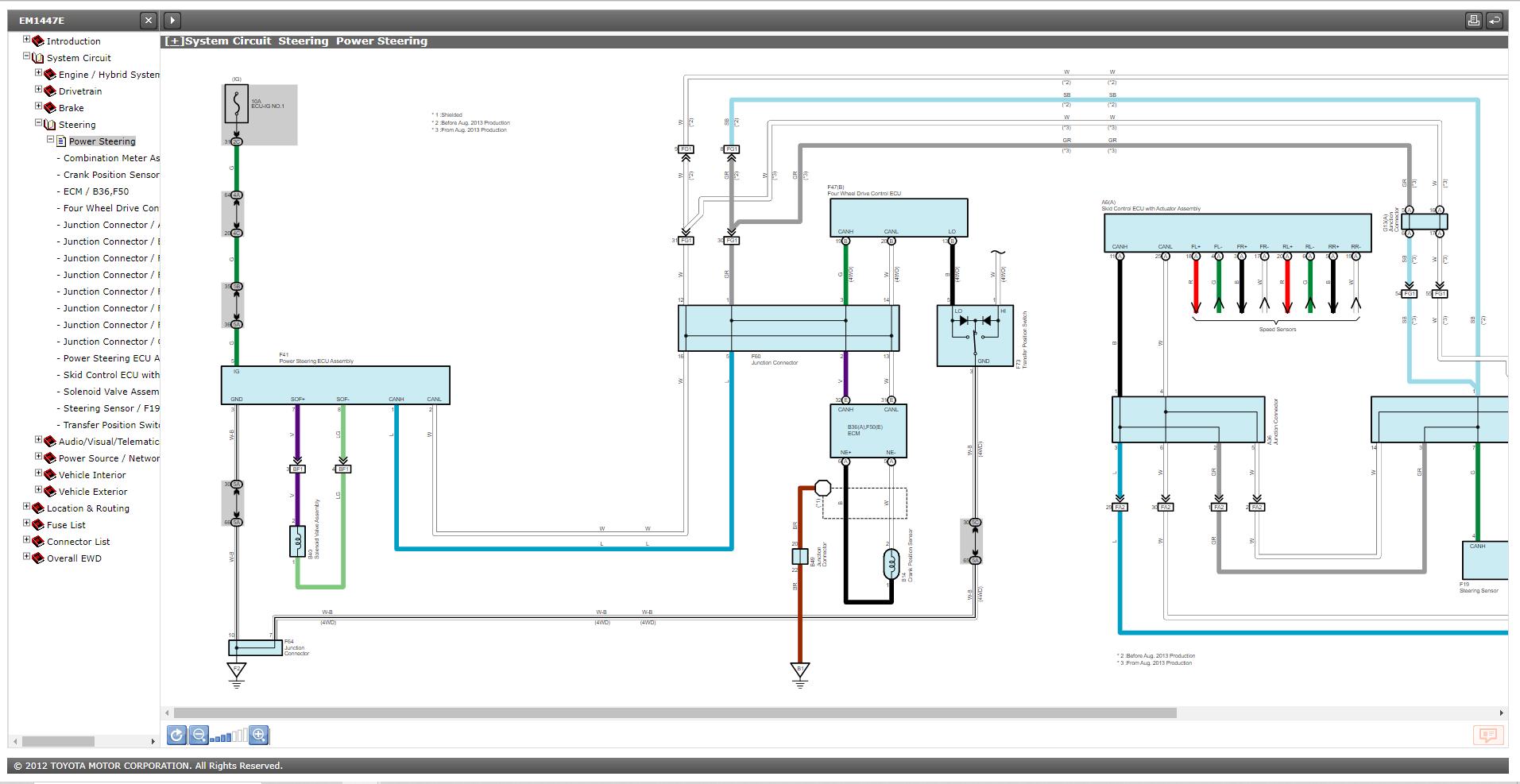Expand the Location & Routing section

(26, 507)
